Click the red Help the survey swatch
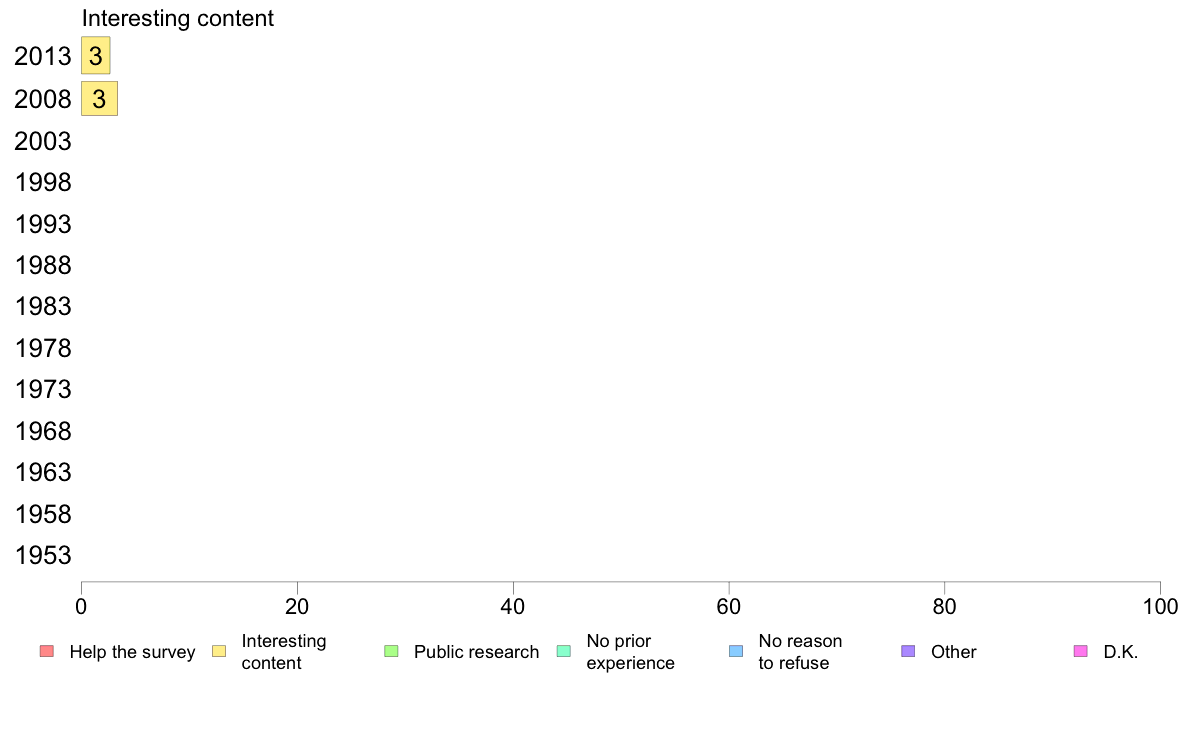 [x=47, y=652]
